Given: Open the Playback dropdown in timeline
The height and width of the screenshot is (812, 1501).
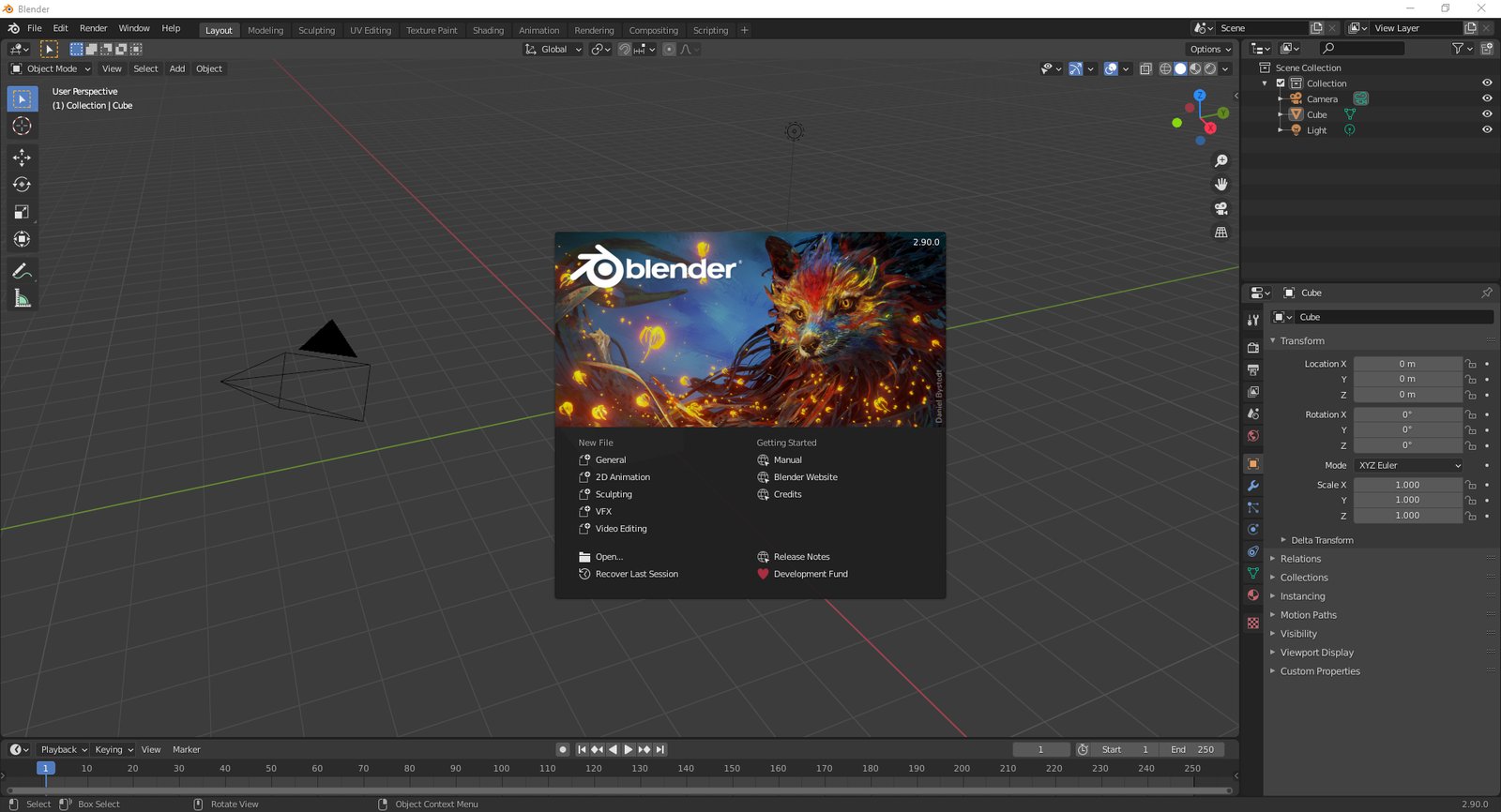Looking at the screenshot, I should pyautogui.click(x=63, y=749).
